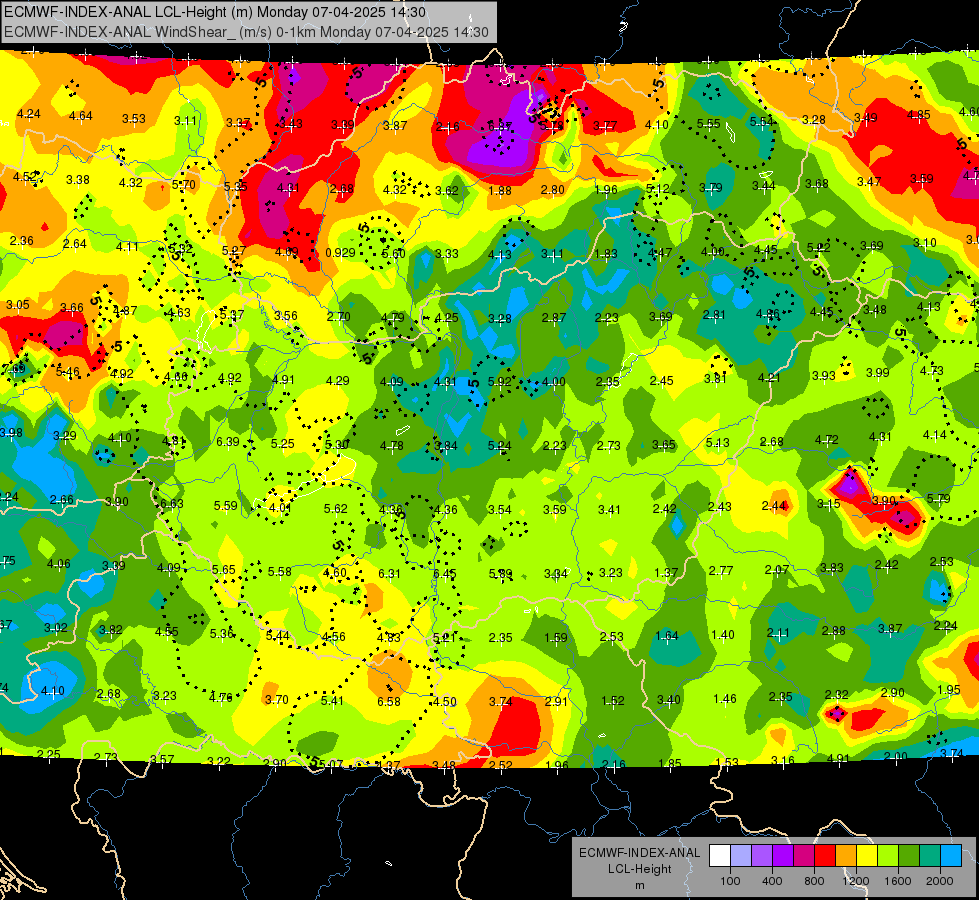Click the LCL-Height label in the legend
Image resolution: width=979 pixels, height=900 pixels.
click(x=639, y=869)
